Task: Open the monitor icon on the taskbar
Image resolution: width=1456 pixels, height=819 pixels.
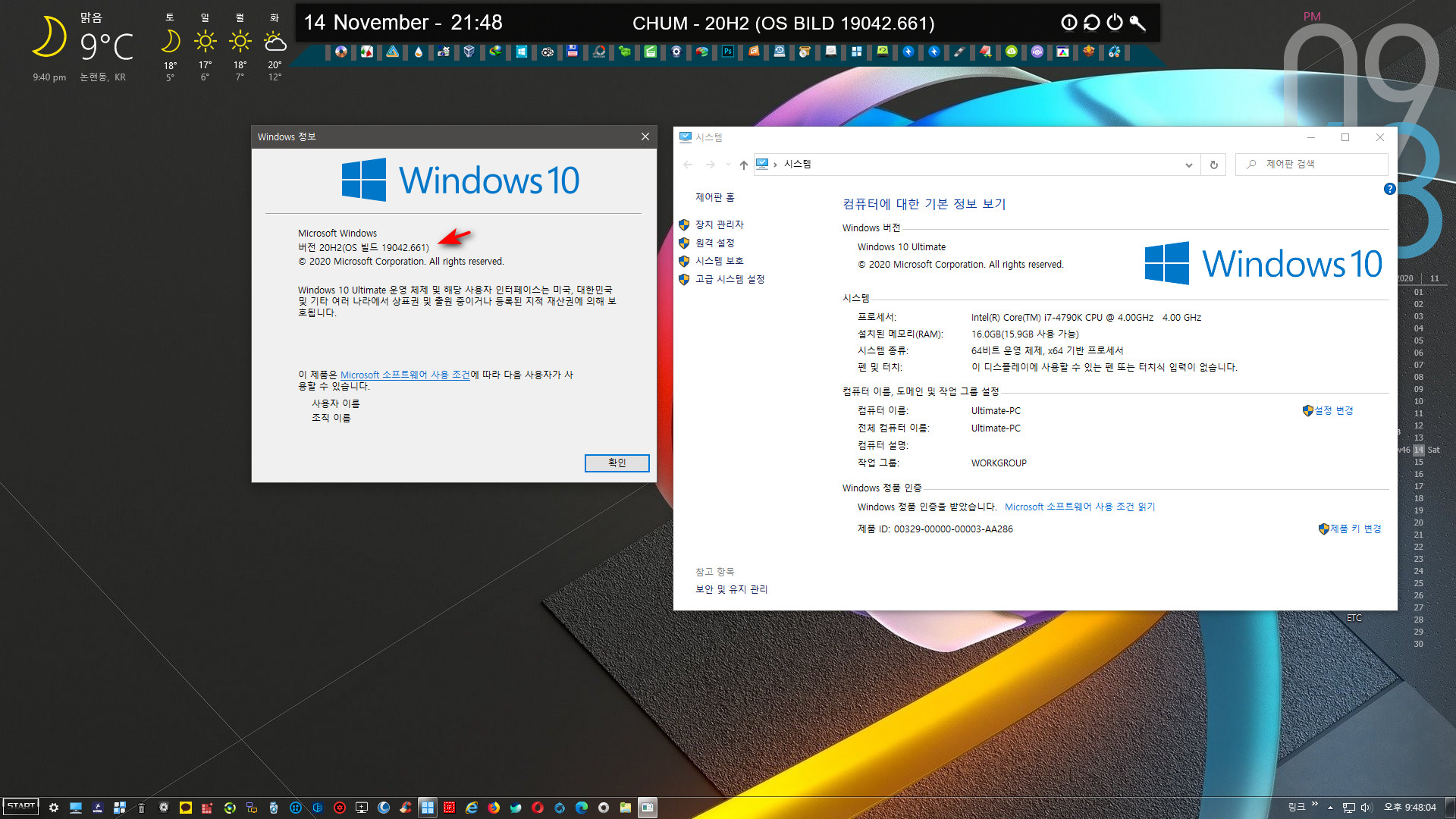Action: [75, 808]
